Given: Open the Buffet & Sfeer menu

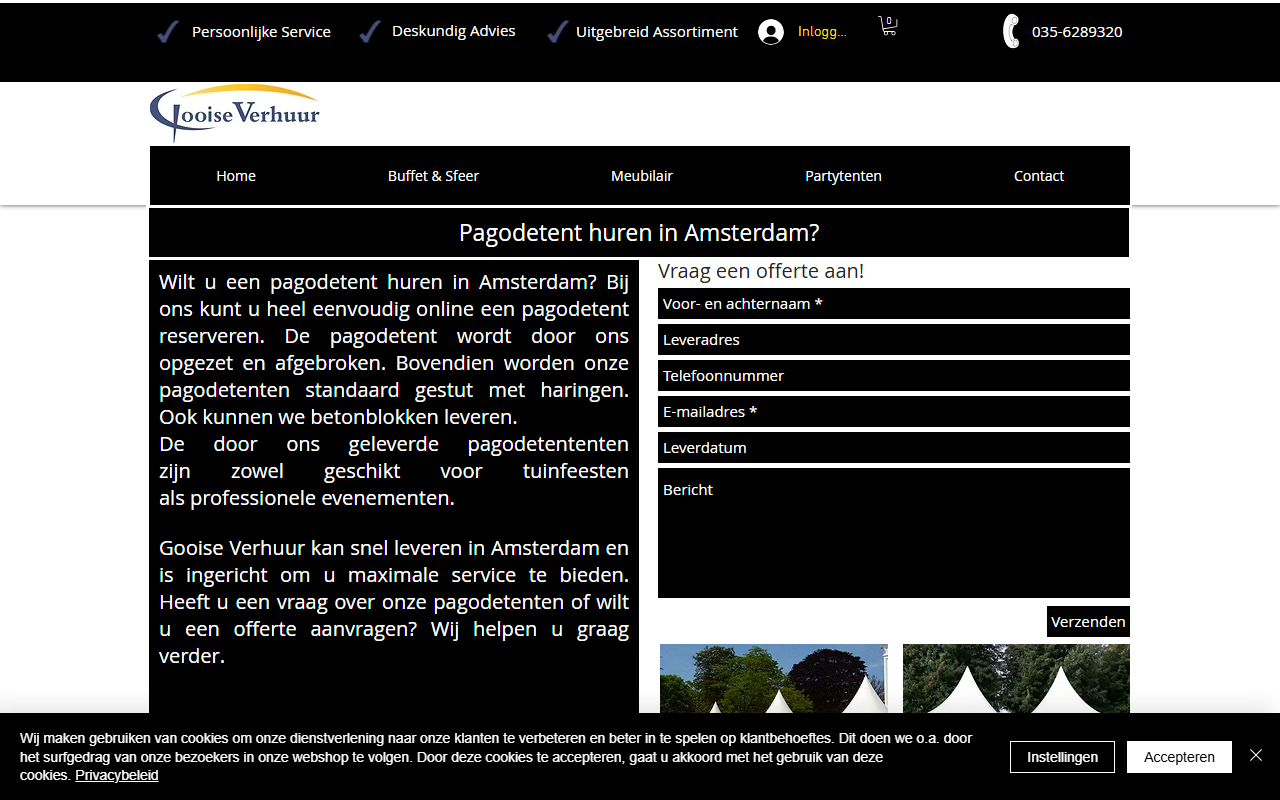Looking at the screenshot, I should (433, 176).
